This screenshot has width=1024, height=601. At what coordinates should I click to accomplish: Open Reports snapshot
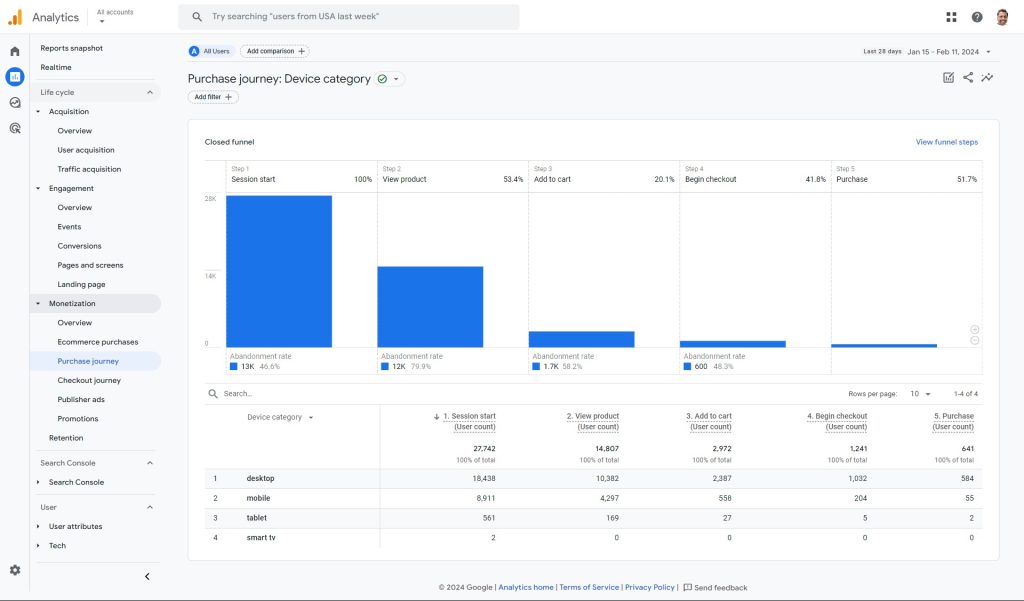[71, 48]
